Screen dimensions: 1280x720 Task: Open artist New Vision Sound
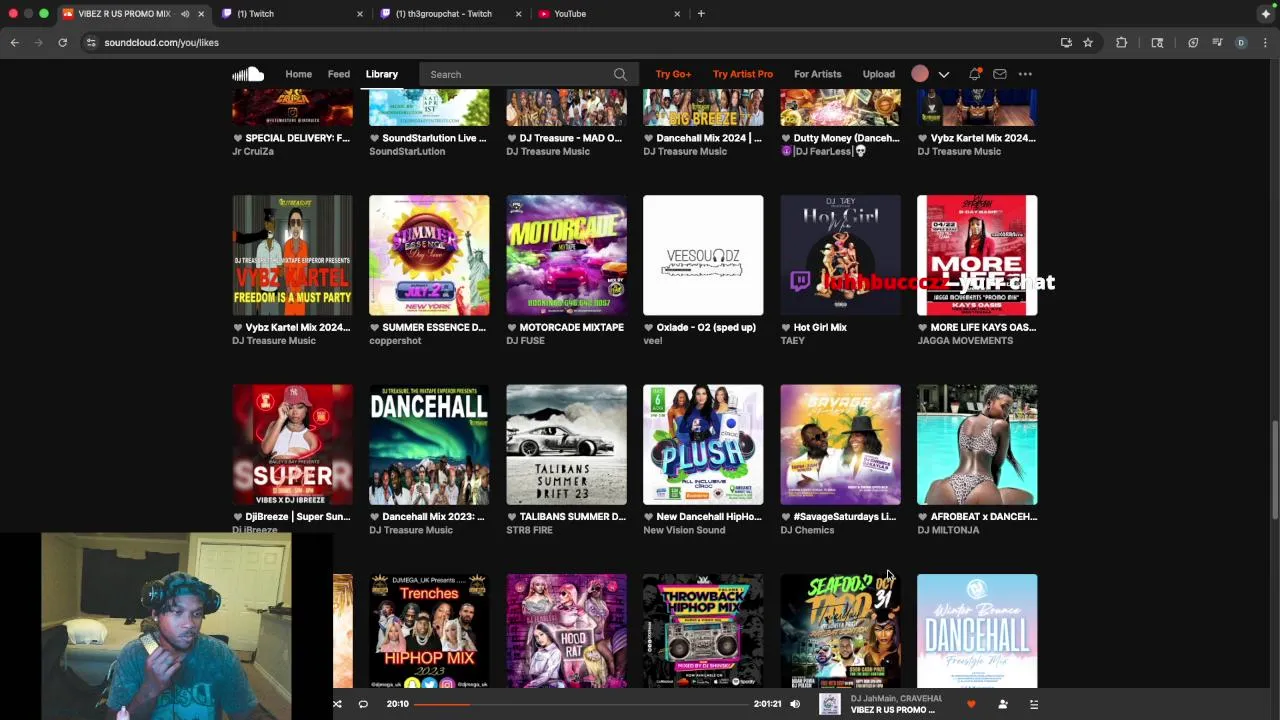(684, 530)
